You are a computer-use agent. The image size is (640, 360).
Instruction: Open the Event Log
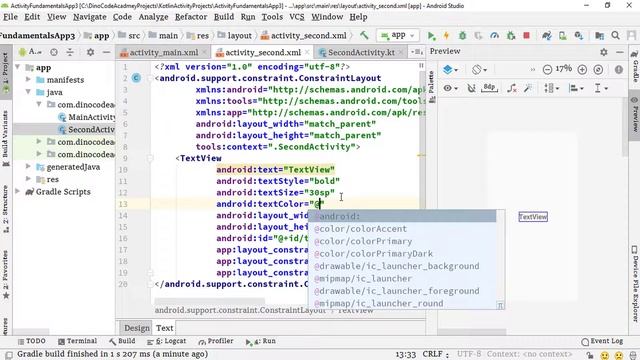click(602, 341)
